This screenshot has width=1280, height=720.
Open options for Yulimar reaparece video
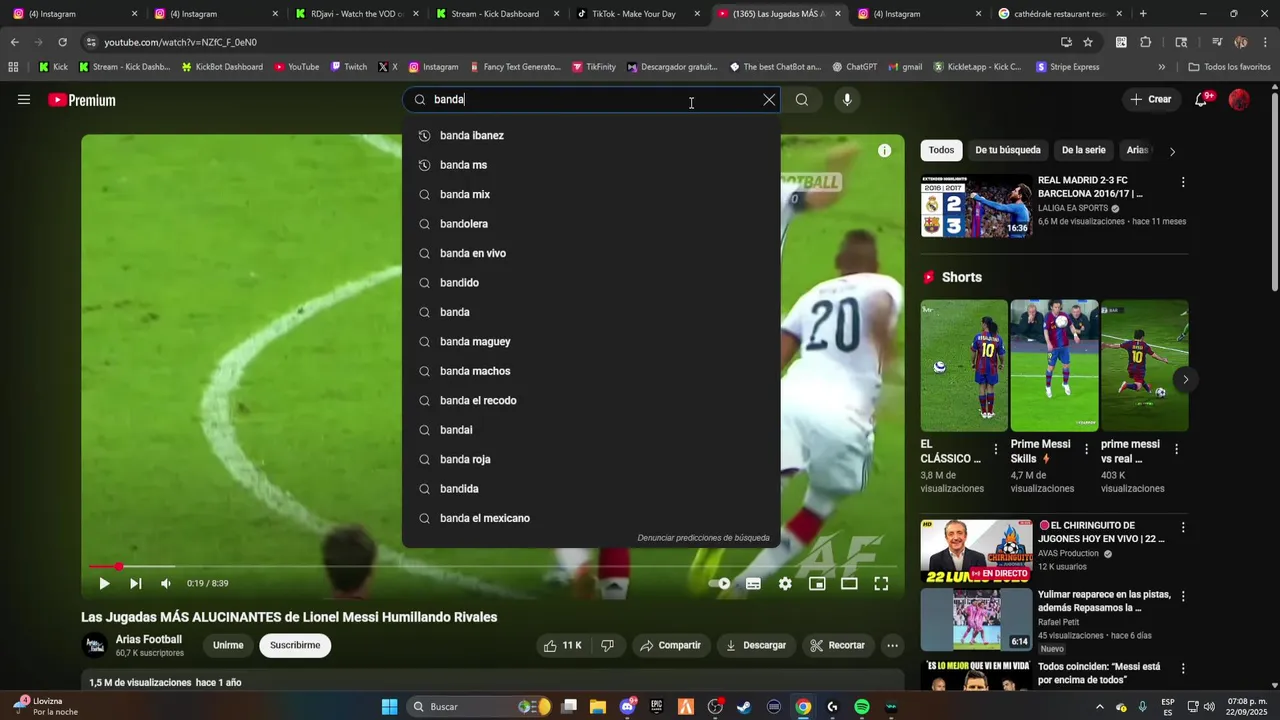(1183, 596)
